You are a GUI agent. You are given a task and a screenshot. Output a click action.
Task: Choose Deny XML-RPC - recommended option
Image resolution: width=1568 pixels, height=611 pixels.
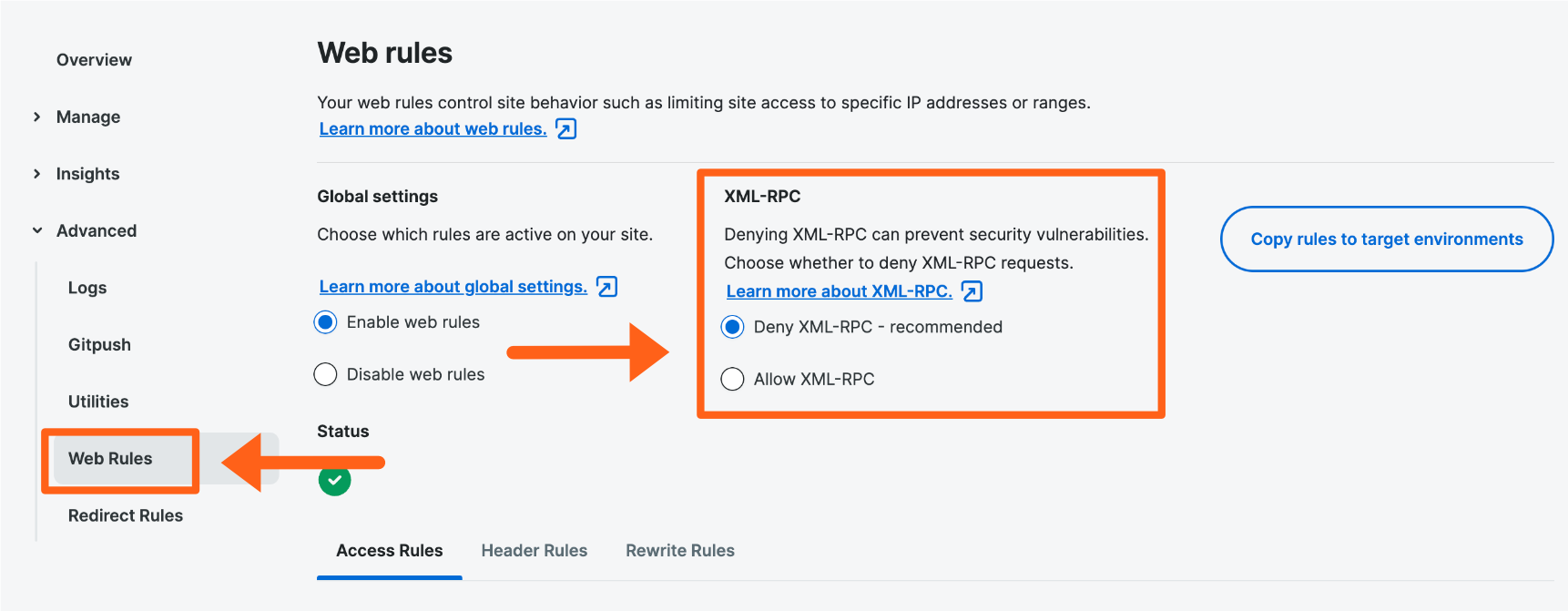pos(732,326)
